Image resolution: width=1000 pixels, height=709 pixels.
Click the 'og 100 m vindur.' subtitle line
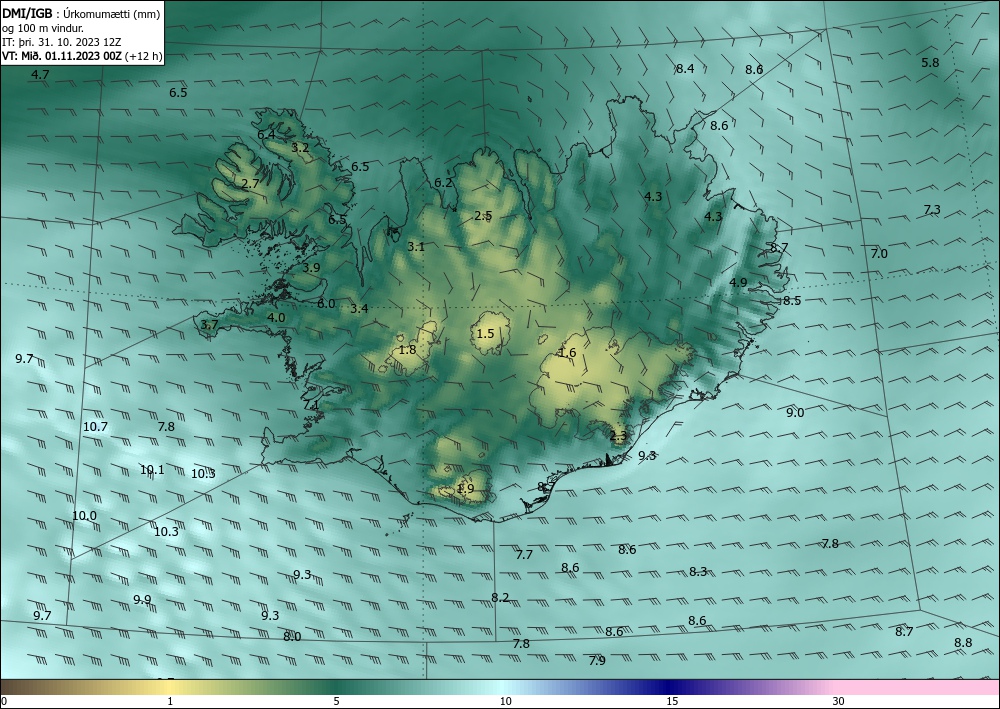43,27
